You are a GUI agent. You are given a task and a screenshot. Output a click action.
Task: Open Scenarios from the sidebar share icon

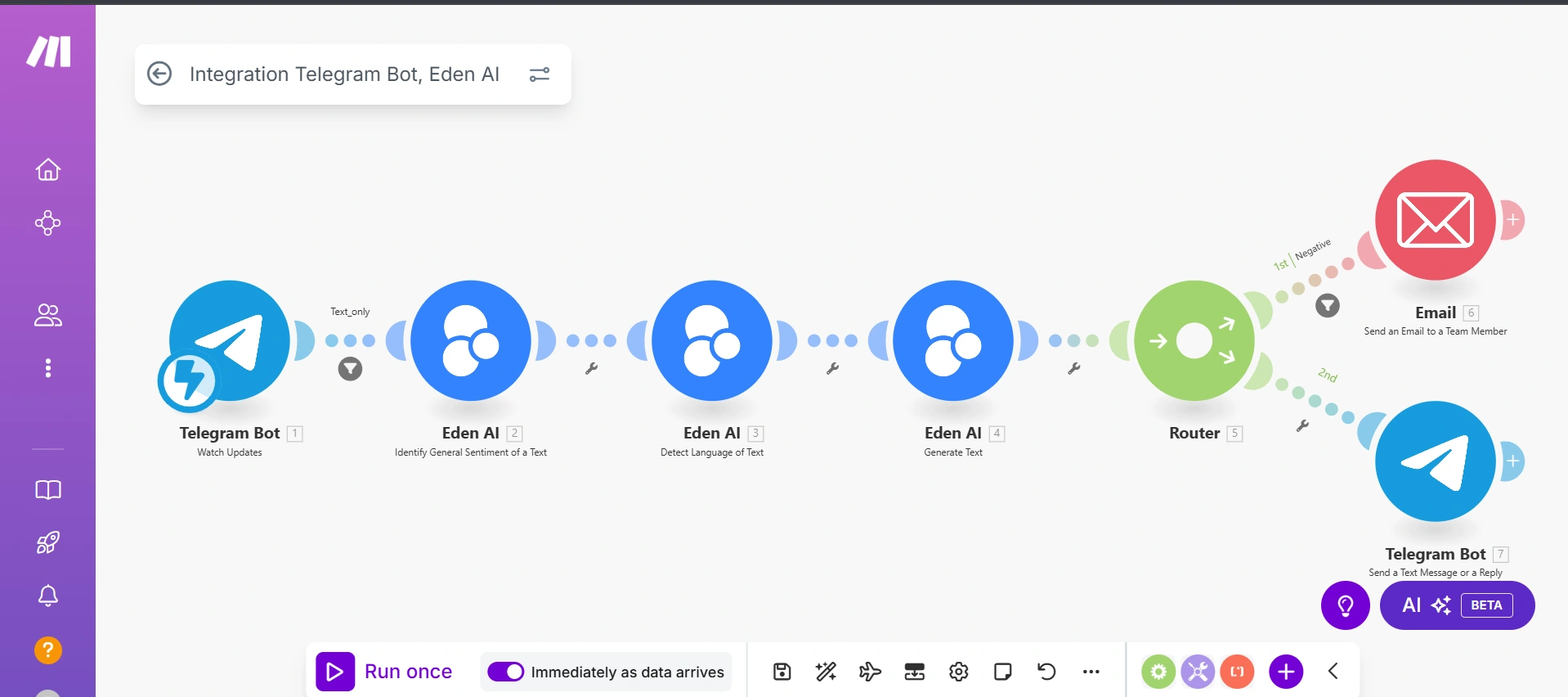48,223
